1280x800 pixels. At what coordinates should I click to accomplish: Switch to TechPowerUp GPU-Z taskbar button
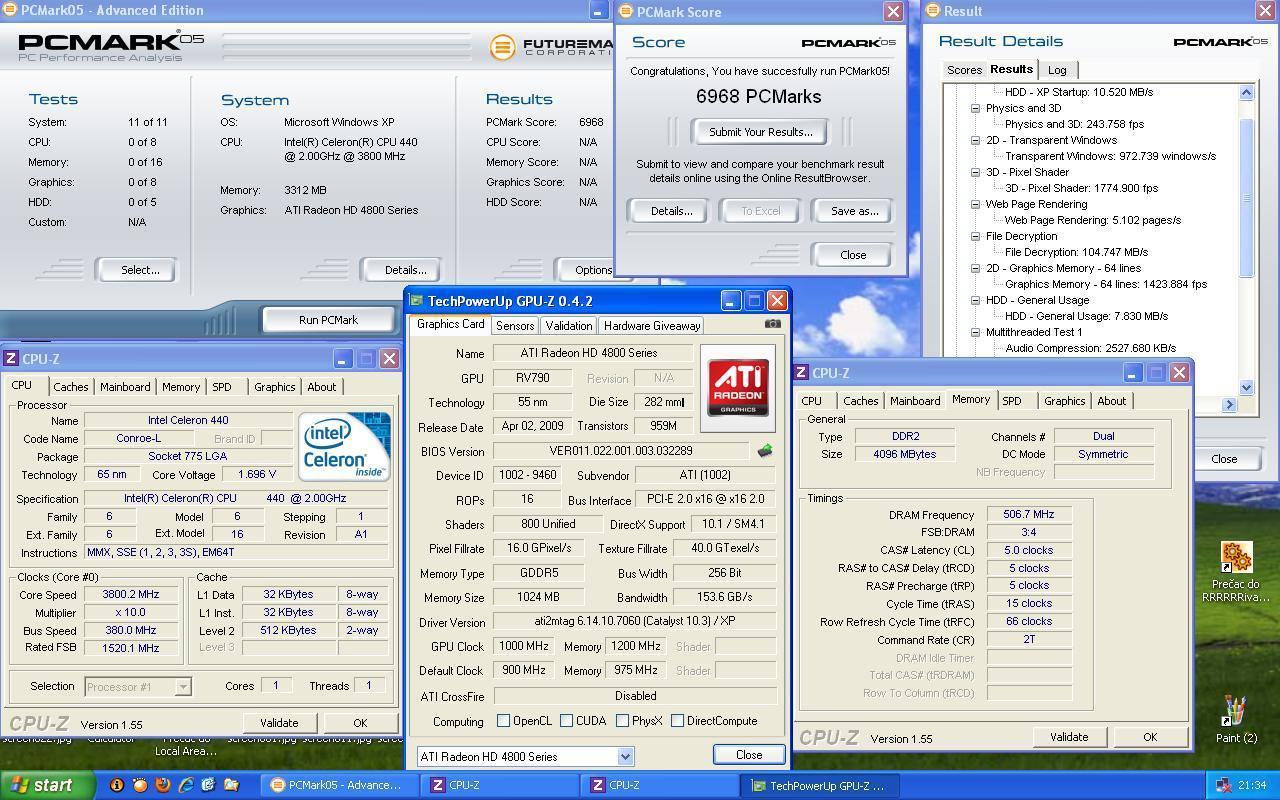pos(818,785)
